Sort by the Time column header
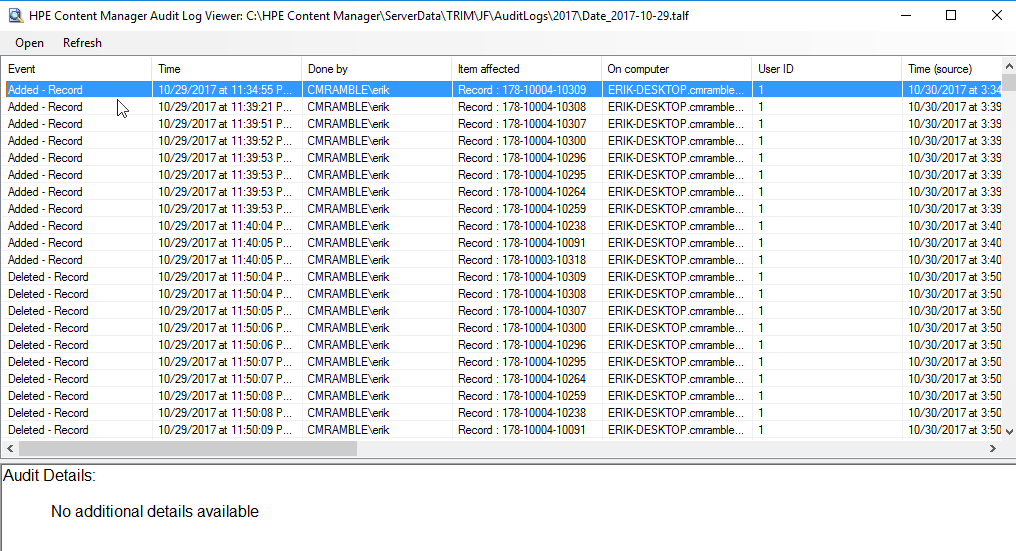Viewport: 1016px width, 551px height. (x=227, y=69)
